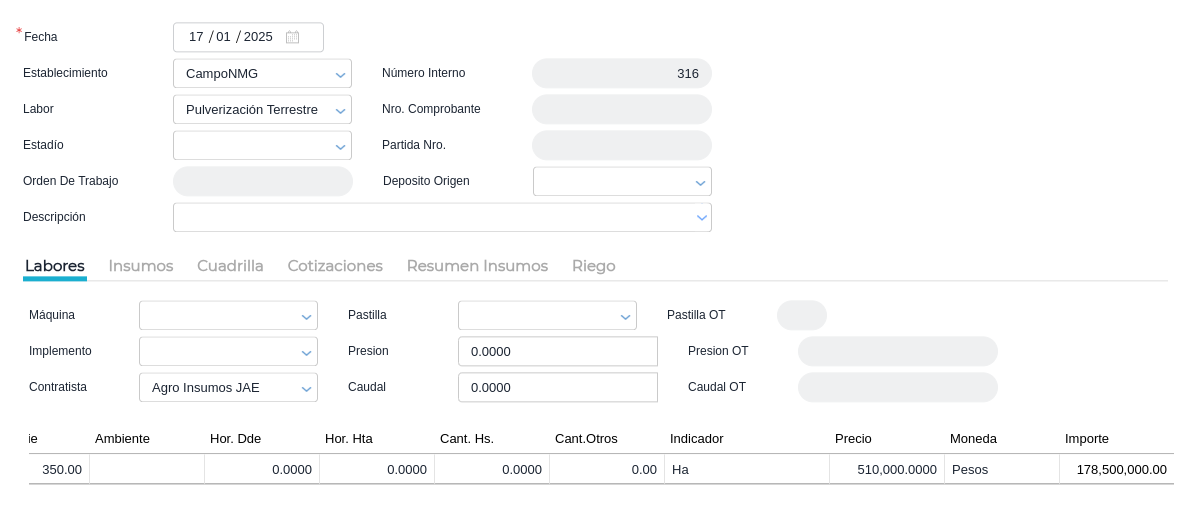Expand the Establecimiento dropdown

(340, 75)
